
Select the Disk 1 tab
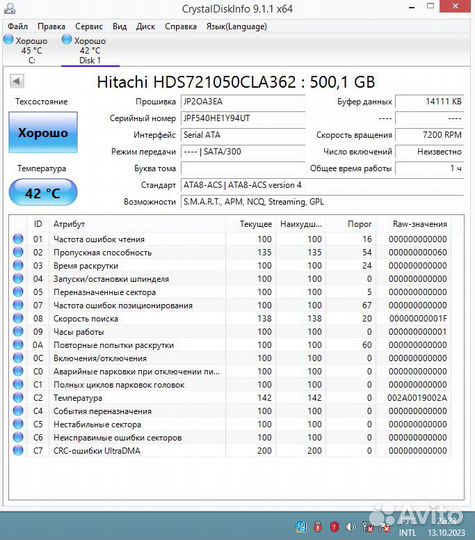(x=90, y=50)
